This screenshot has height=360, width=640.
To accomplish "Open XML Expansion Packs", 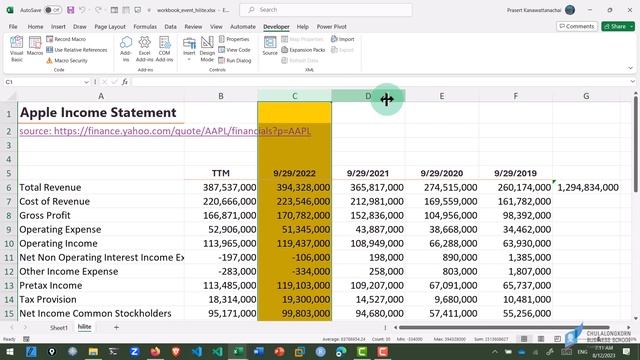I will (303, 50).
